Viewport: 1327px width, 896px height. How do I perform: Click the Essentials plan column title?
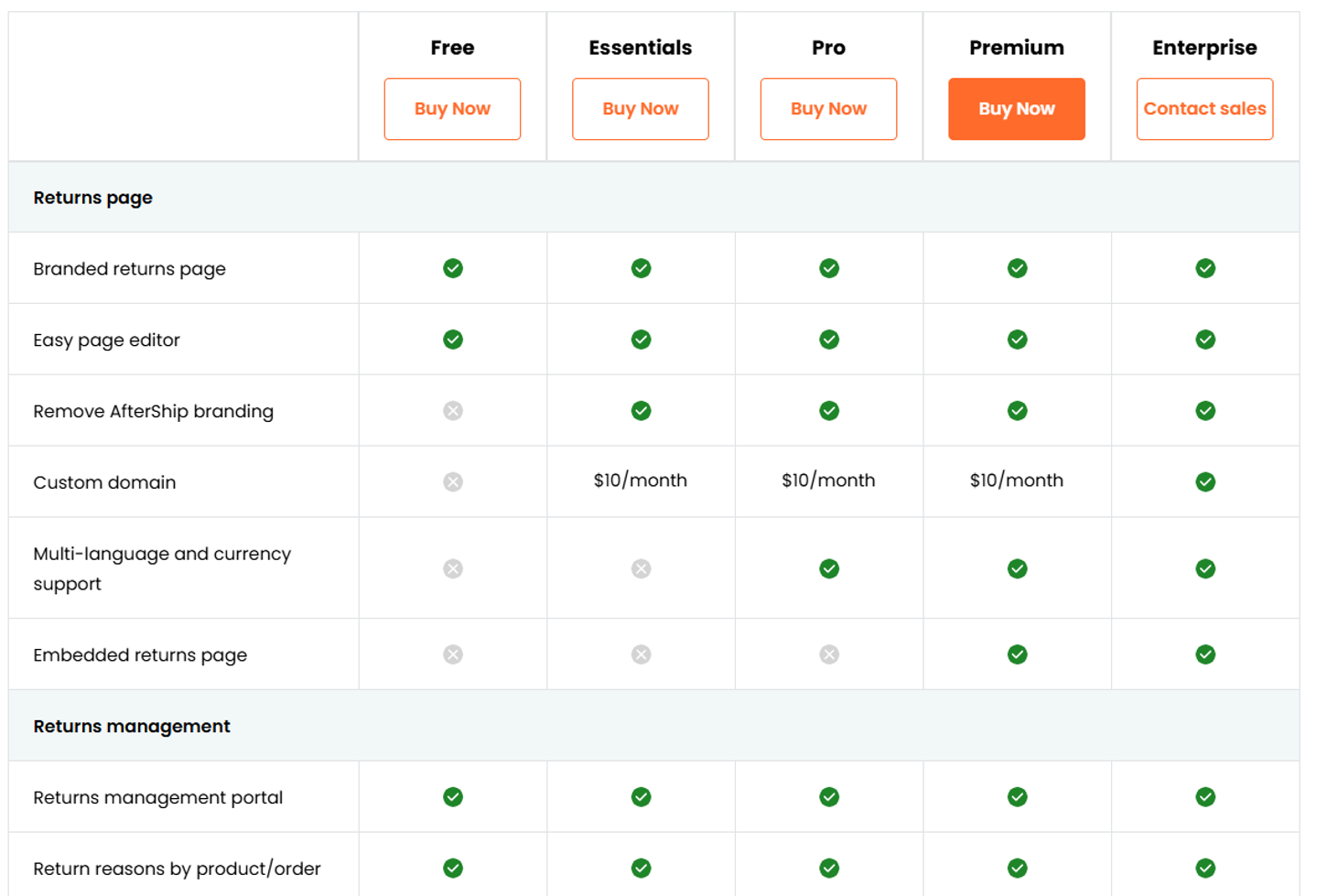(641, 48)
